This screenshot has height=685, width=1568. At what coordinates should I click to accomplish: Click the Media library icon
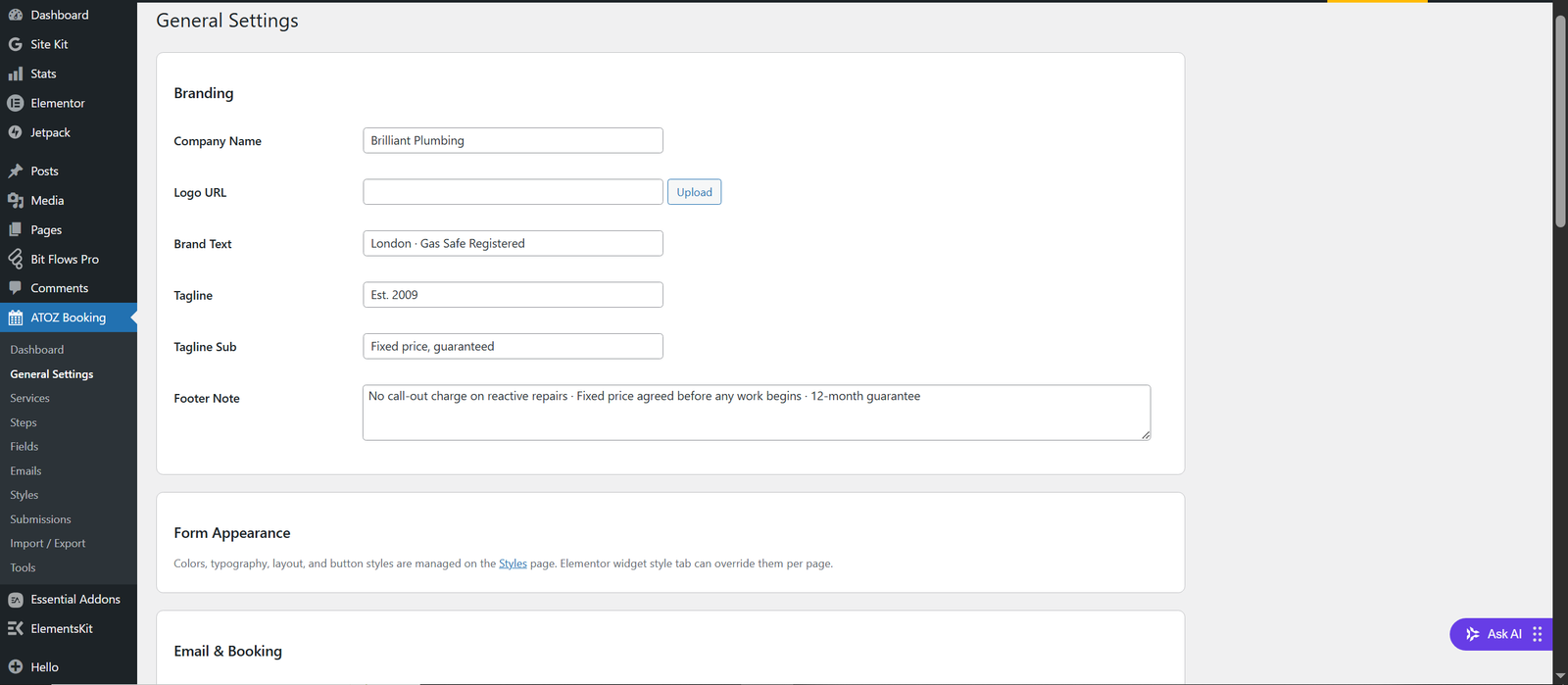(16, 200)
